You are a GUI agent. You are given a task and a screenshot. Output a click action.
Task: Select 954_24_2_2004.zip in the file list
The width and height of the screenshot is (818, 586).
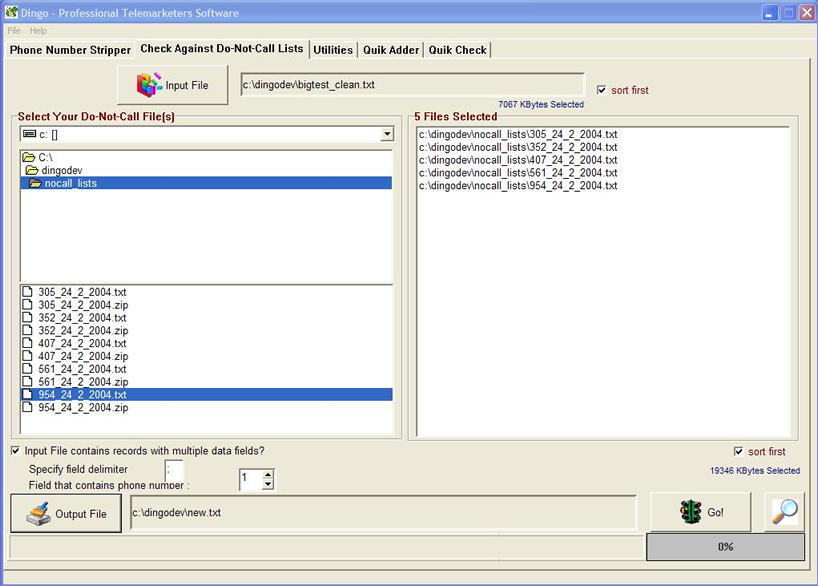[x=83, y=407]
